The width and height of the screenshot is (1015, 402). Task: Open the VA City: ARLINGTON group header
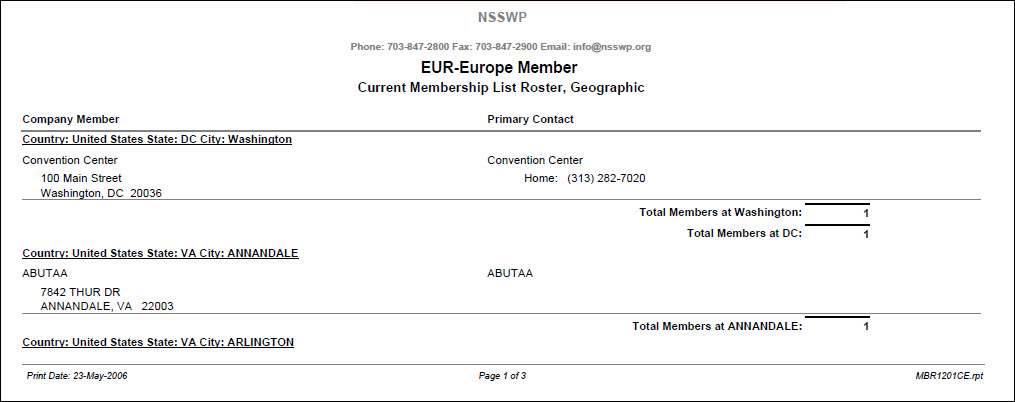158,342
